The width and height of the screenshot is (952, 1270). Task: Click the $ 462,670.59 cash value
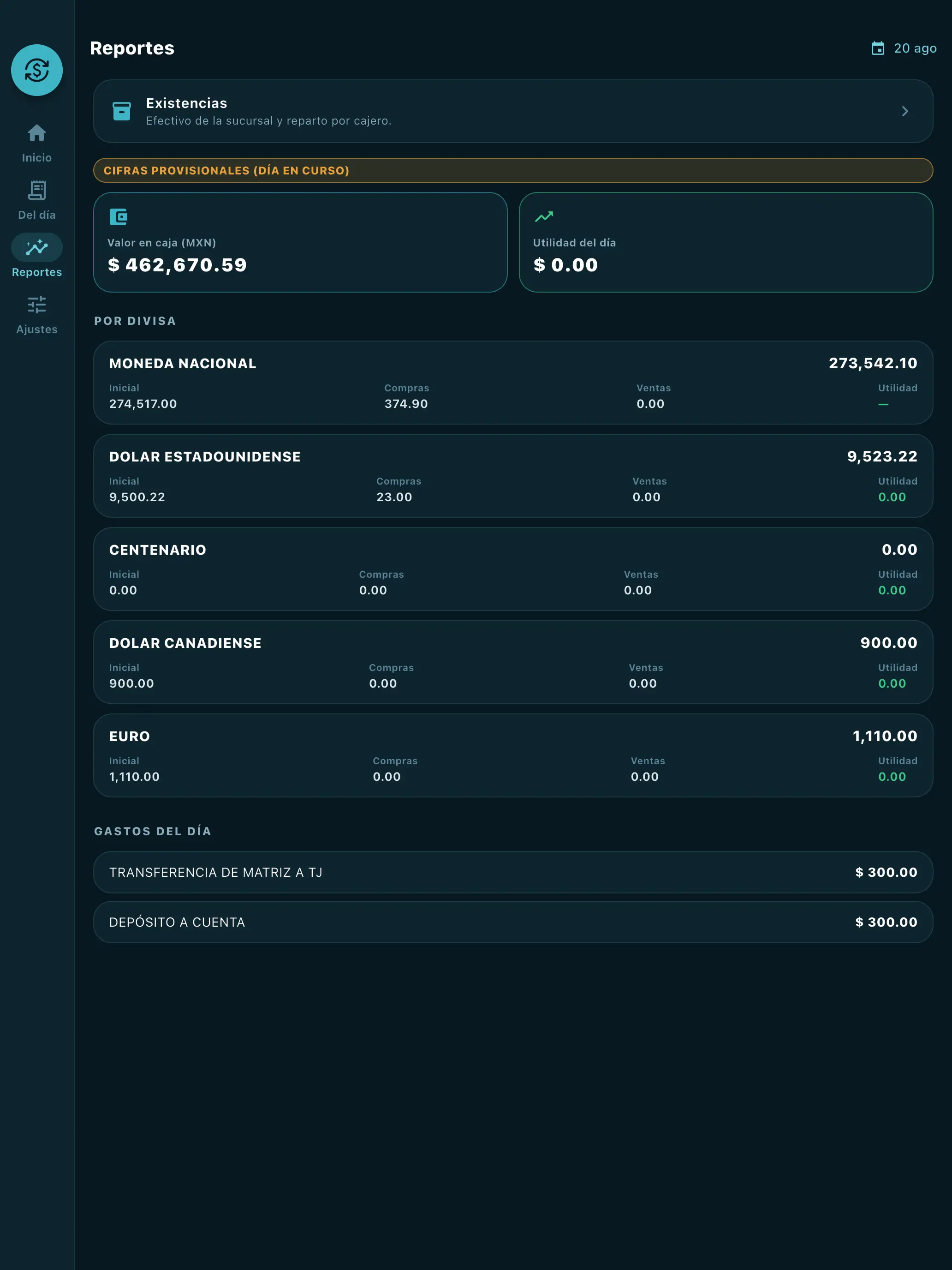[177, 265]
